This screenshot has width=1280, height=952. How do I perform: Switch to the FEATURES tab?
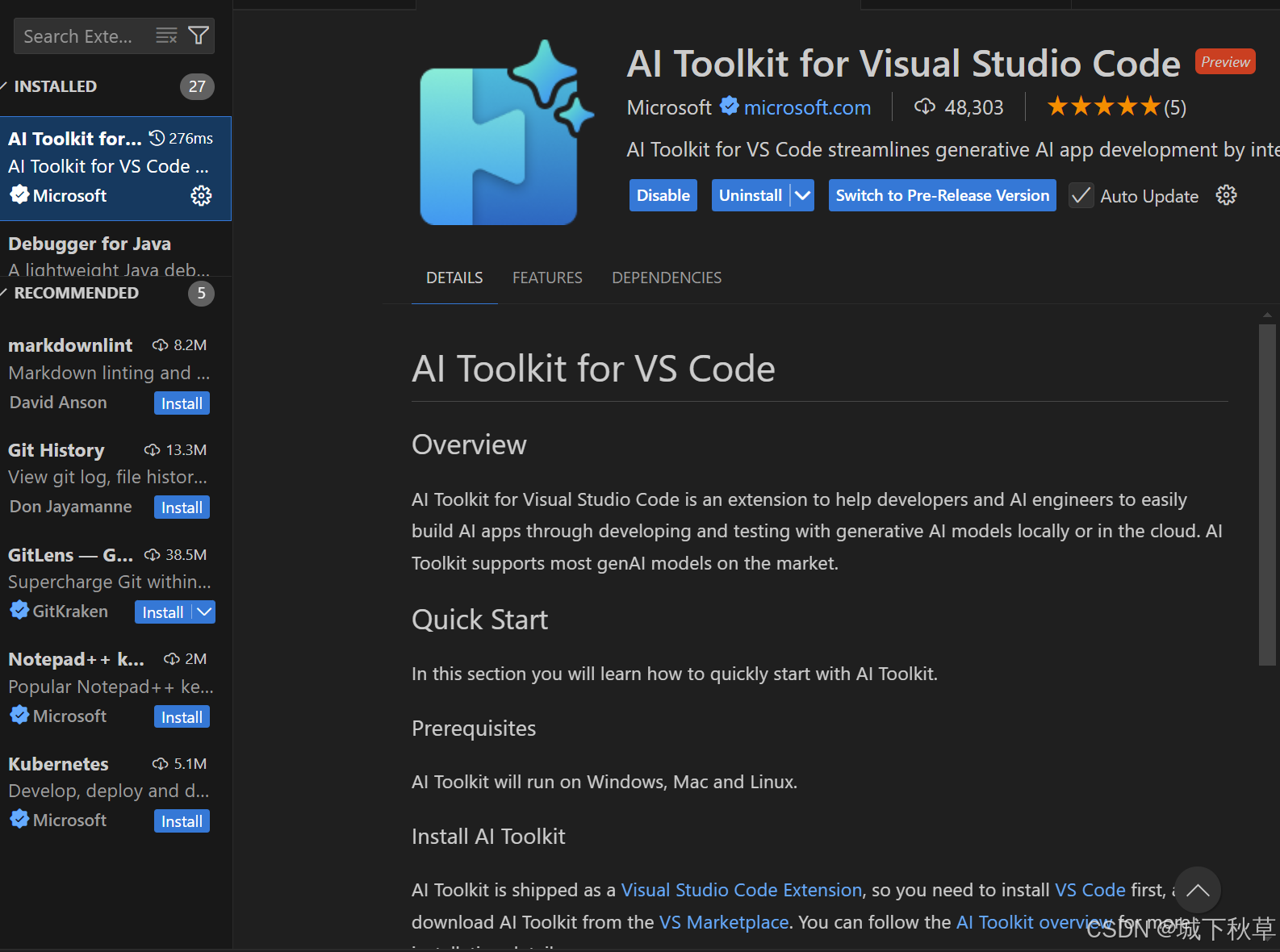point(547,278)
